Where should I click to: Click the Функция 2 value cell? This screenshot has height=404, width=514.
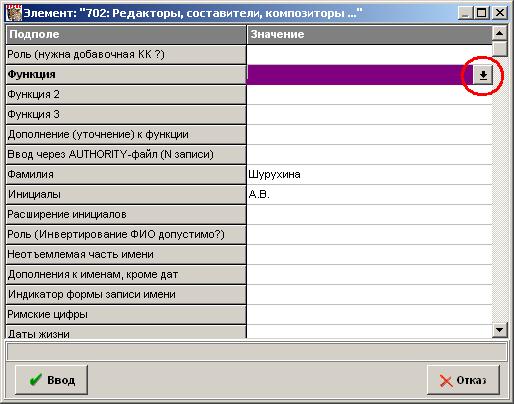pos(369,94)
